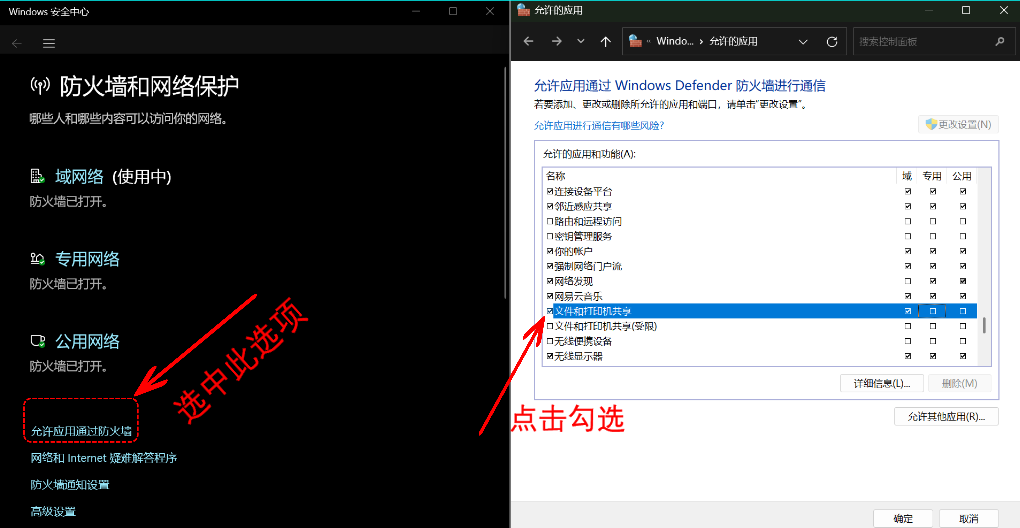Toggle 连接设备平台 name checkbox
Viewport: 1020px width, 528px height.
point(550,191)
